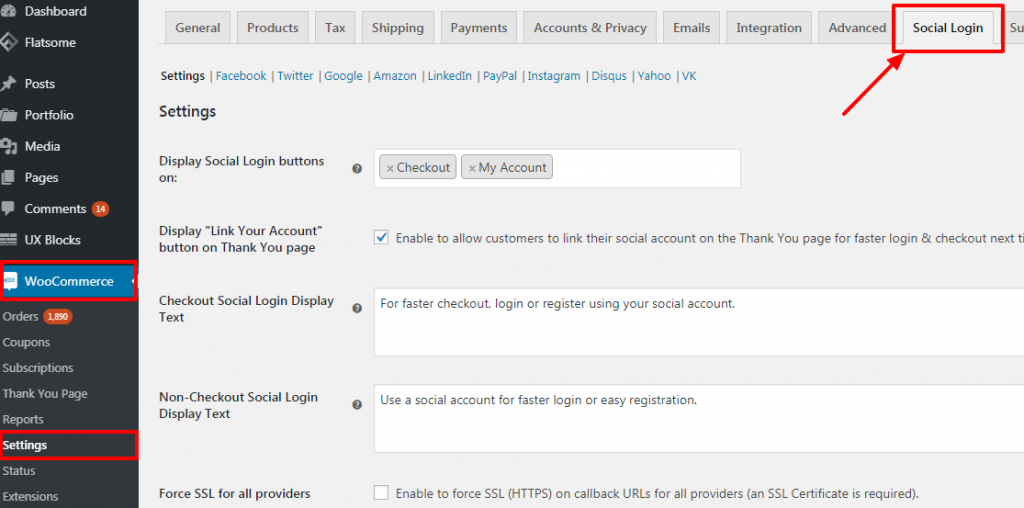Switch to the Integration tab
Screen dimensions: 1024x508
click(769, 27)
